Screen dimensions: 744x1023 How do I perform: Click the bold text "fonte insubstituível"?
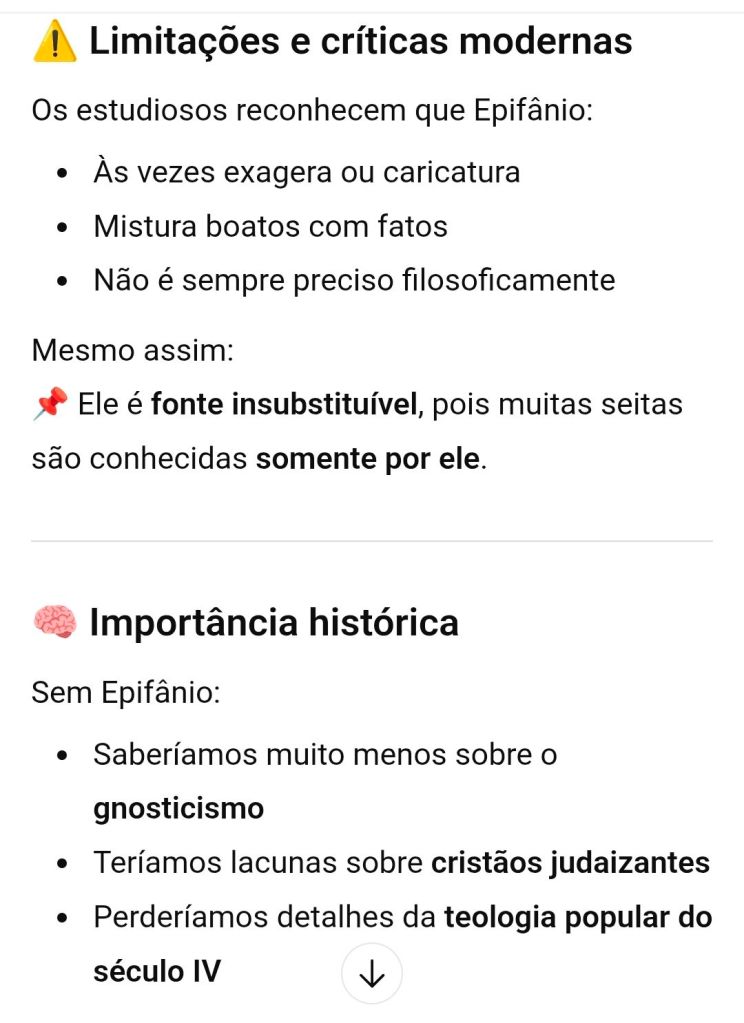point(288,406)
